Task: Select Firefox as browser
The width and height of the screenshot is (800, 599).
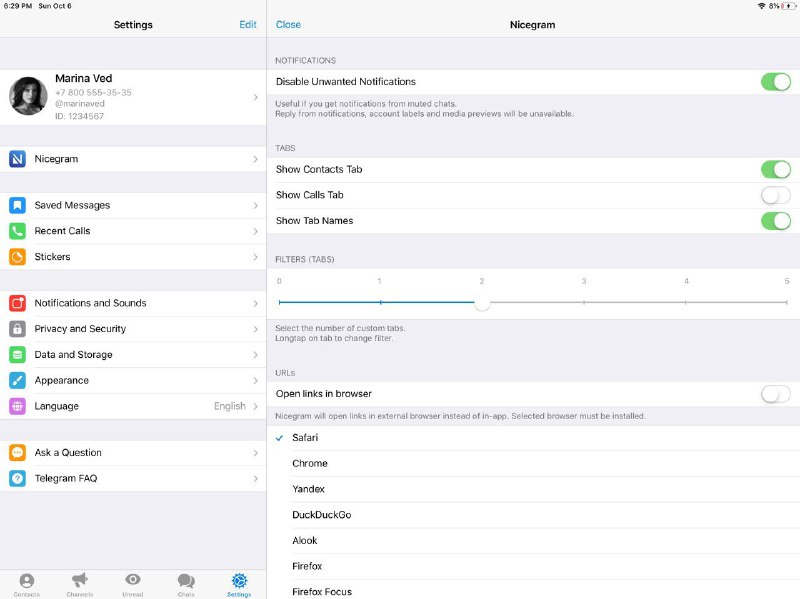Action: [533, 566]
